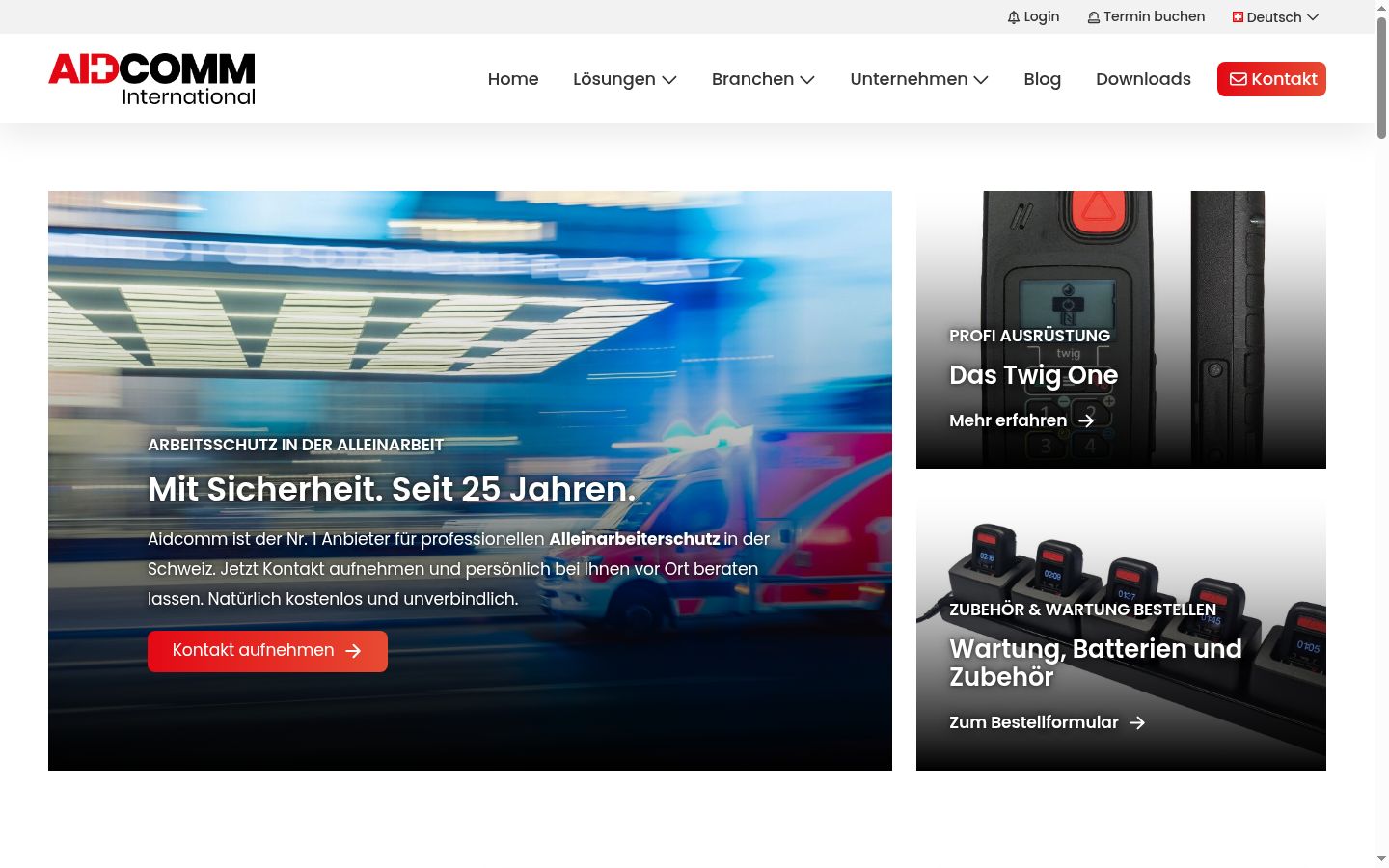Click the Swiss flag icon
The height and width of the screenshot is (868, 1389).
pos(1238,17)
